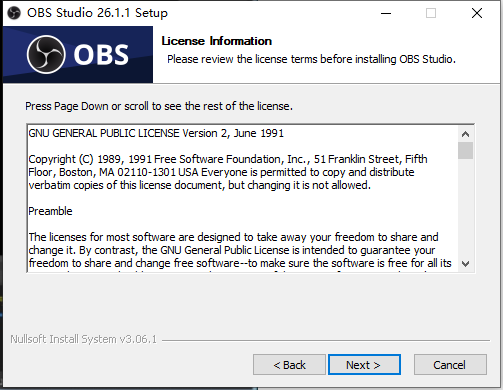This screenshot has height=390, width=503.
Task: Click the Nullsoft Install System label
Action: point(83,339)
